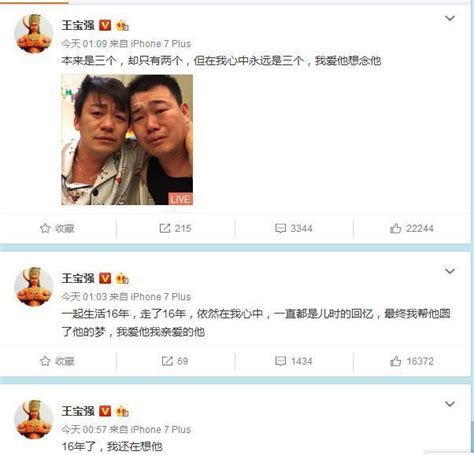474x455 pixels.
Task: Expand the chevron menu on the third post
Action: (x=450, y=404)
